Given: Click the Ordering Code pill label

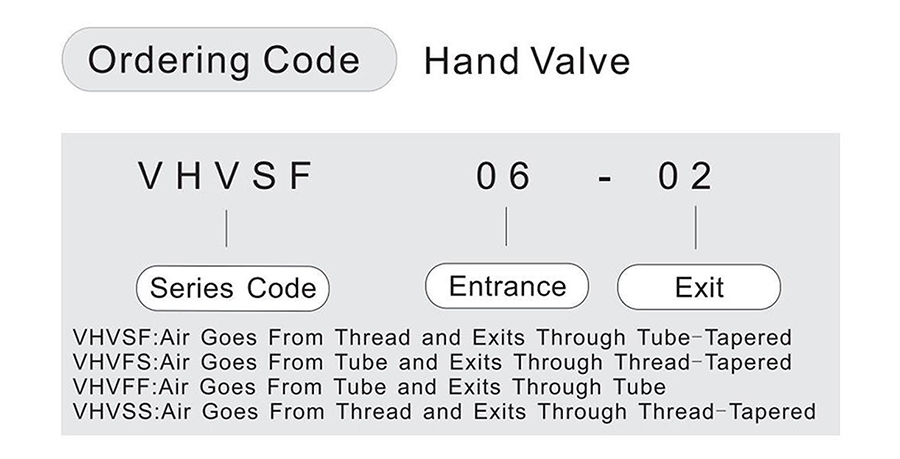Looking at the screenshot, I should click(229, 60).
